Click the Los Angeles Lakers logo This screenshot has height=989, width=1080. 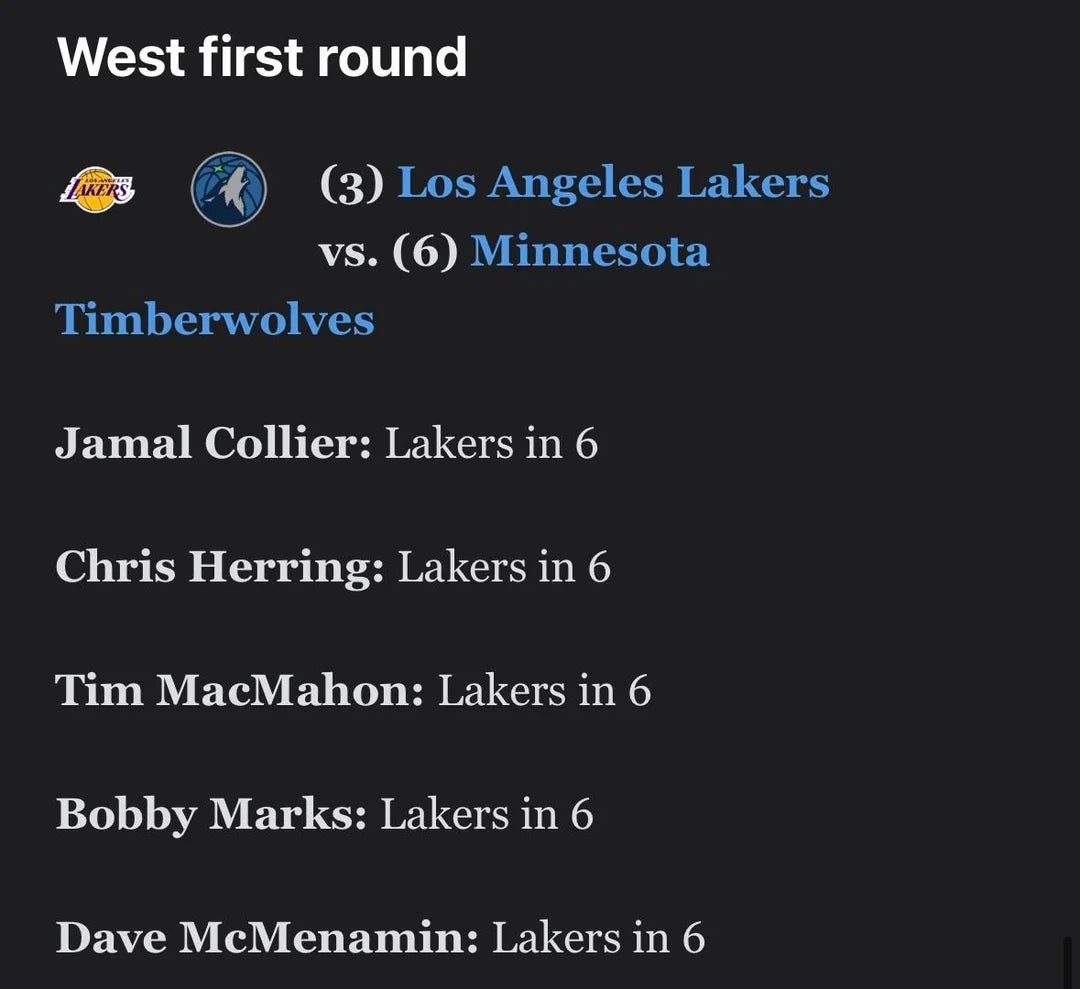click(x=98, y=189)
